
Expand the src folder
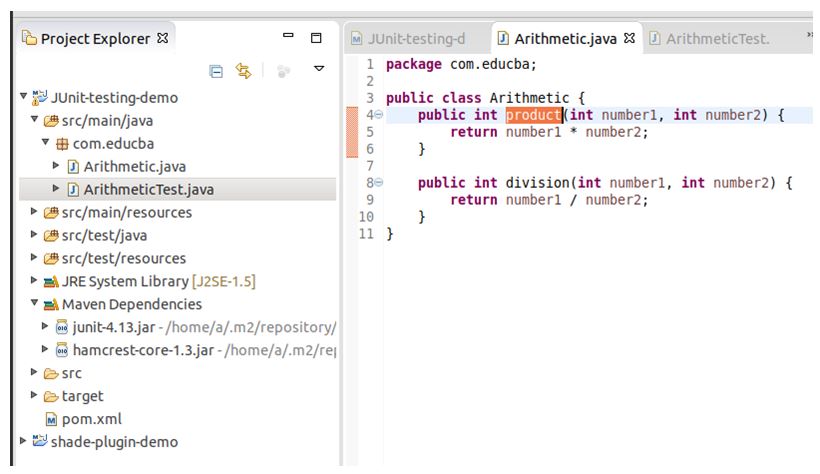(x=34, y=372)
